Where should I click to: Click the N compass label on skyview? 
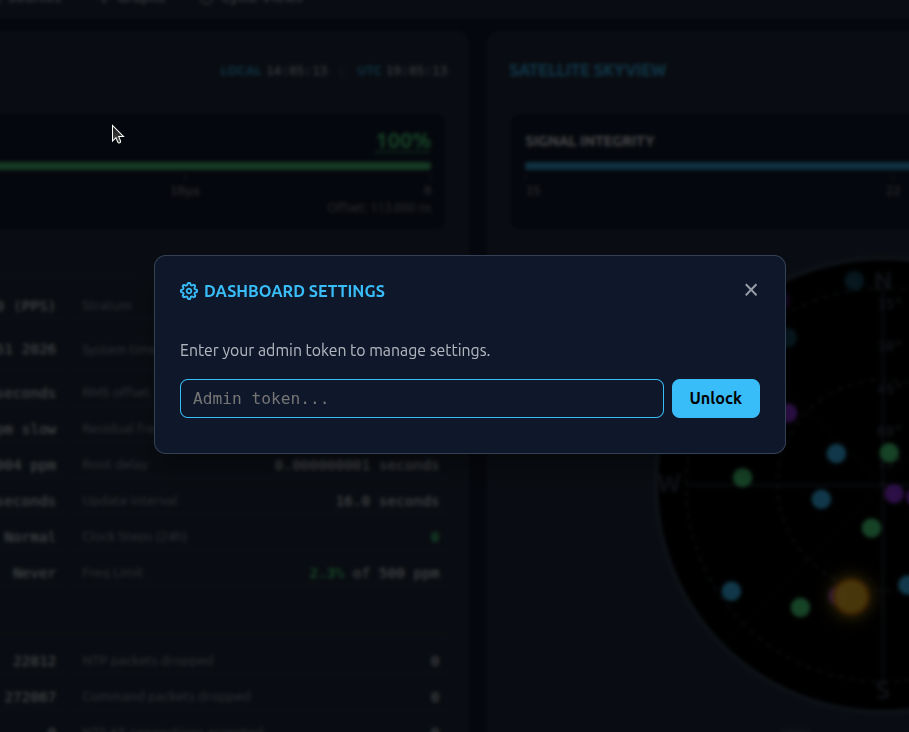882,281
